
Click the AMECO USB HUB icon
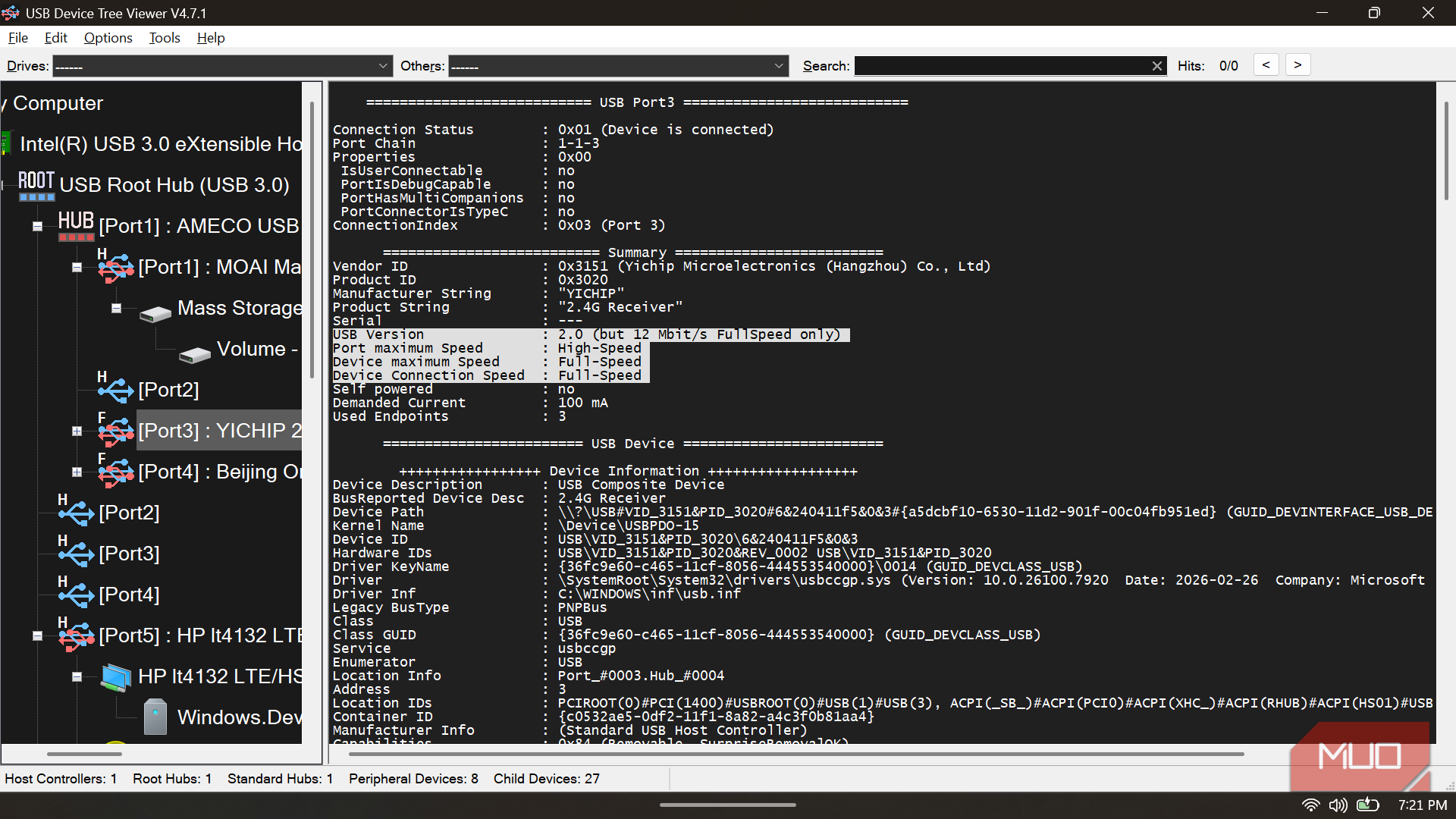click(76, 226)
